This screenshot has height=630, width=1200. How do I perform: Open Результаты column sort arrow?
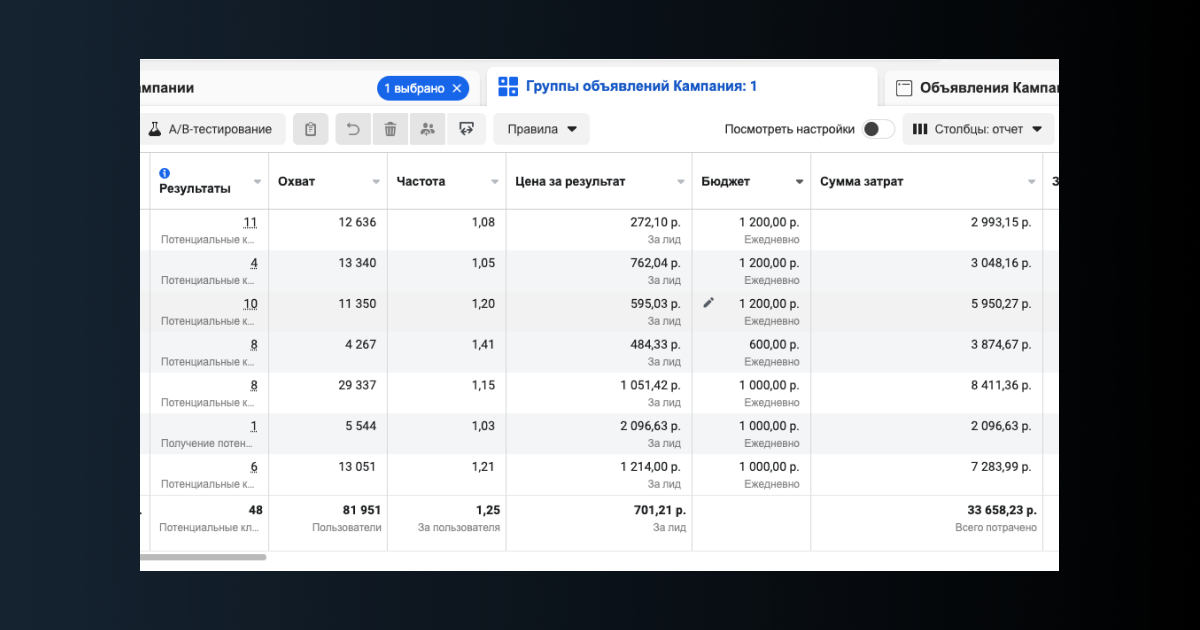258,182
